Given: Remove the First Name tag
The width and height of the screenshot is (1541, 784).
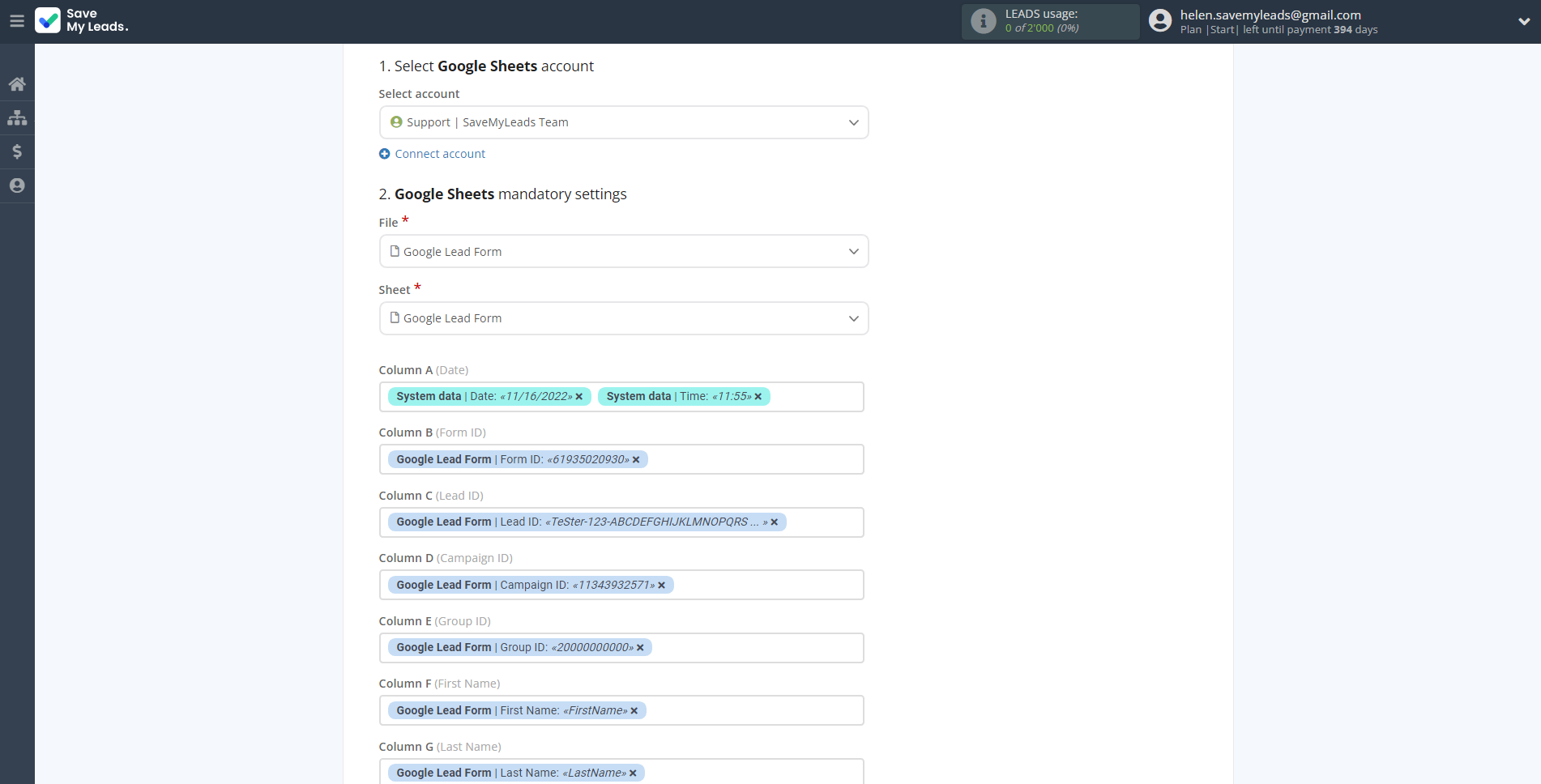Looking at the screenshot, I should (x=634, y=711).
